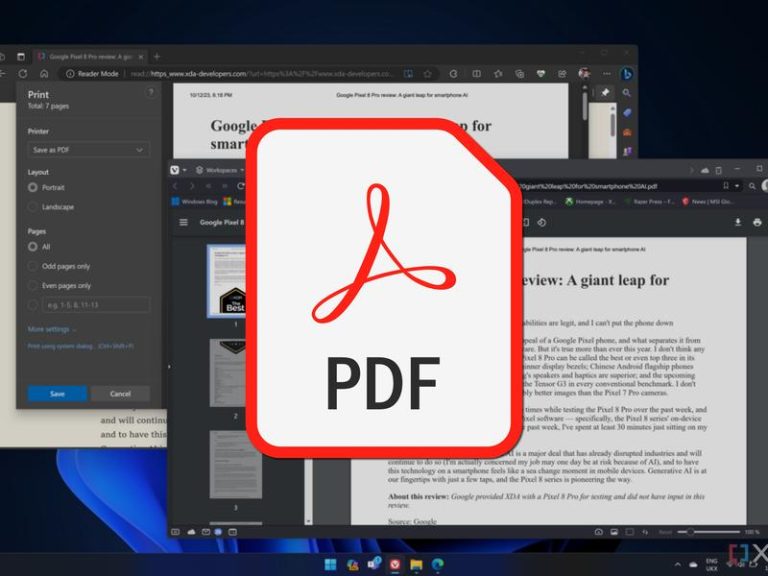This screenshot has height=576, width=768.
Task: Select the Landscape layout radio button
Action: click(x=33, y=207)
